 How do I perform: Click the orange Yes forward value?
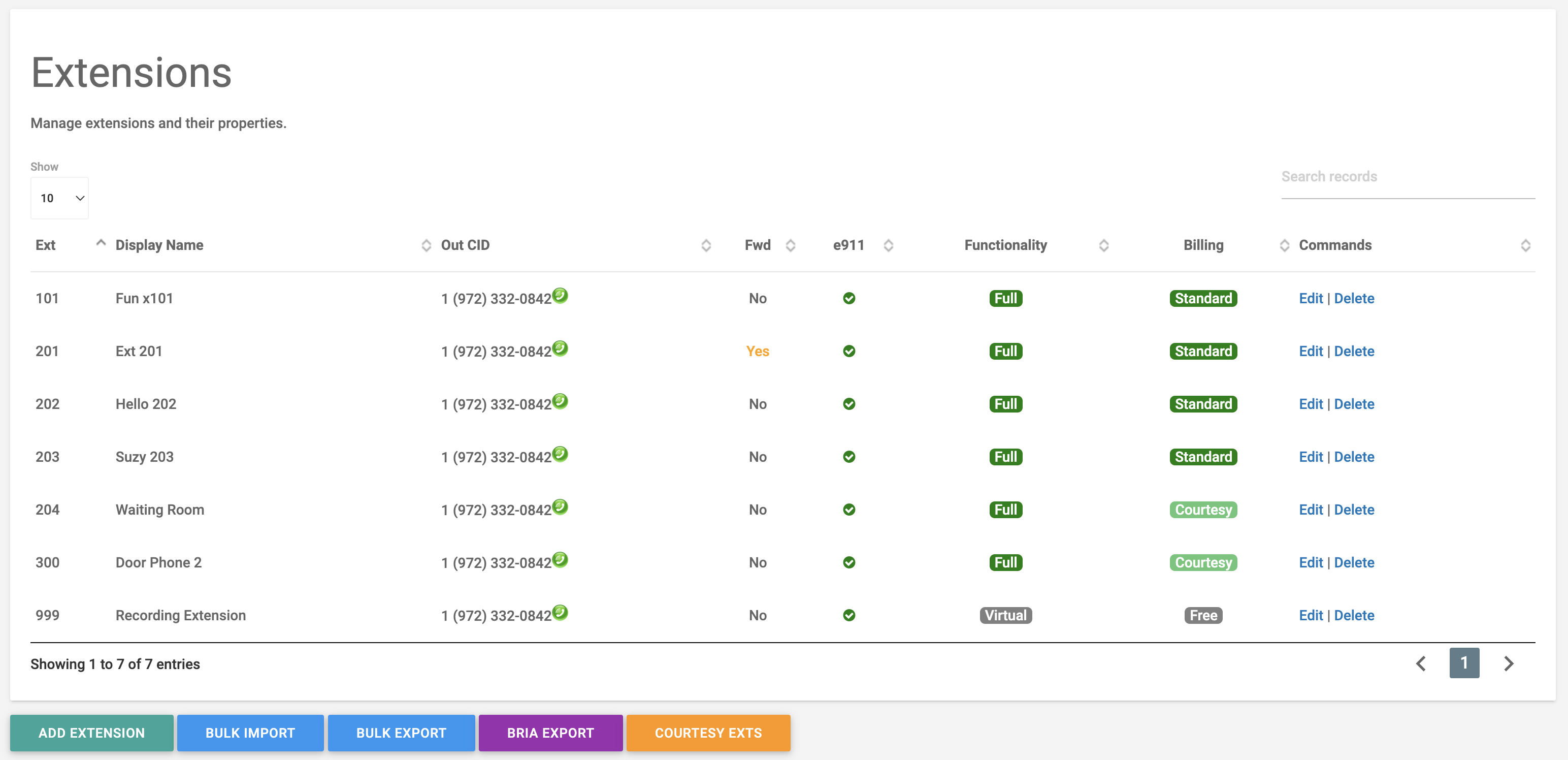point(757,352)
